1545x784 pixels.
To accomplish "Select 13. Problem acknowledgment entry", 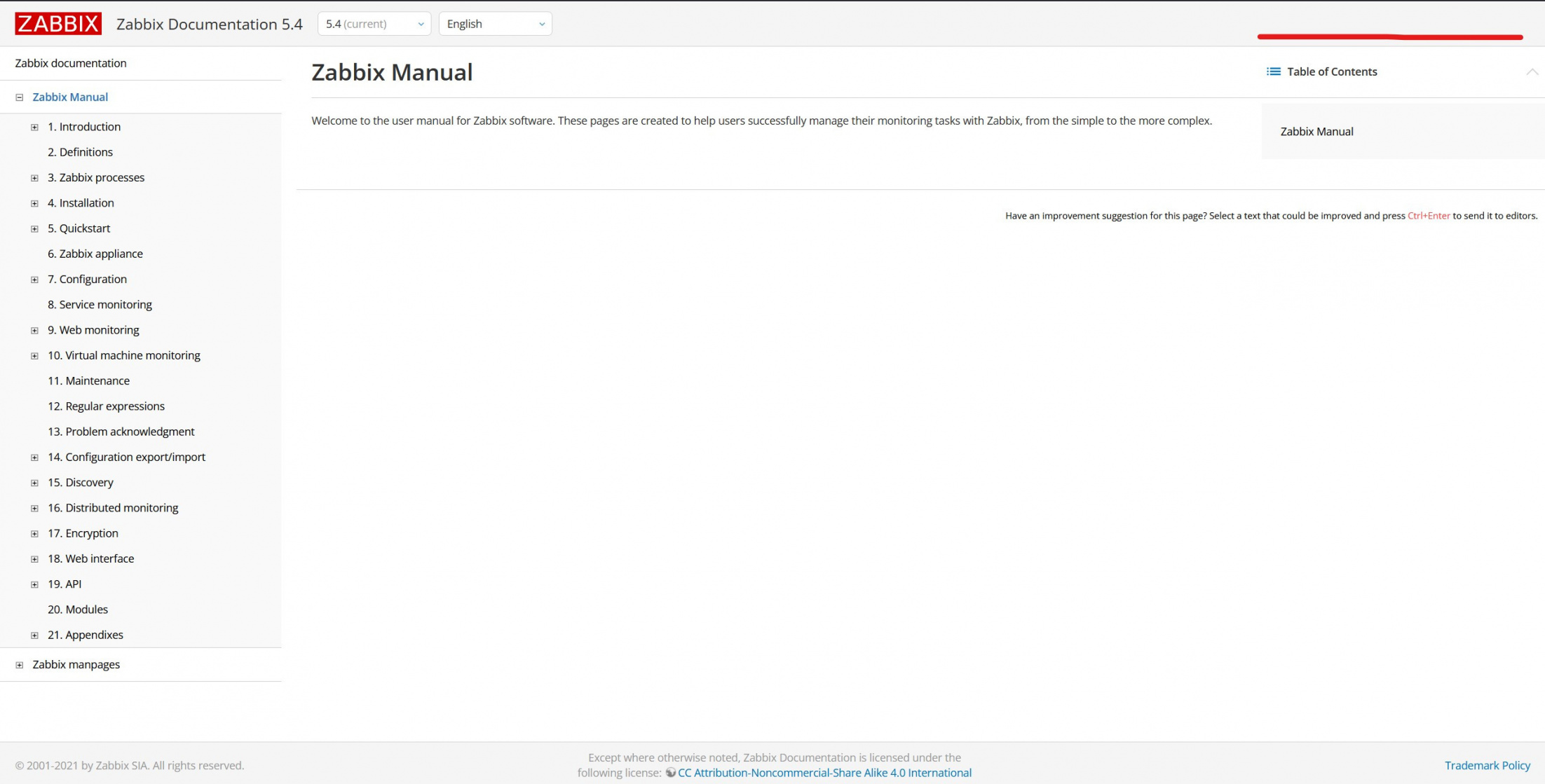I will coord(121,432).
